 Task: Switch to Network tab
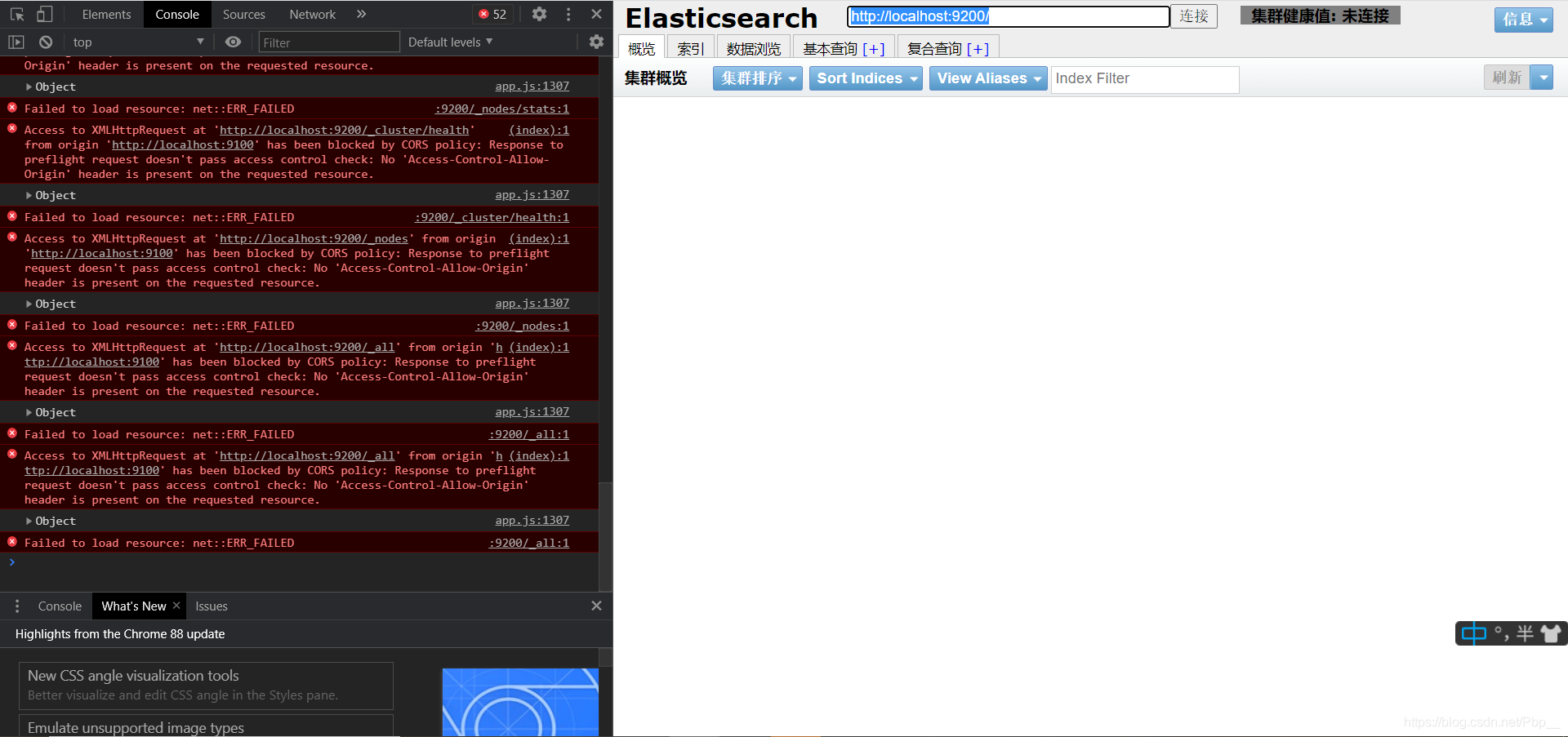(x=312, y=14)
